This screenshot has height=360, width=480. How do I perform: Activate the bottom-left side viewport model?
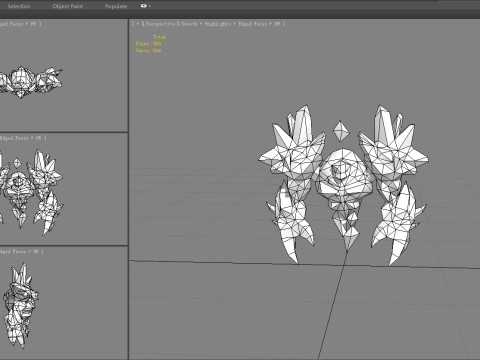(21, 305)
